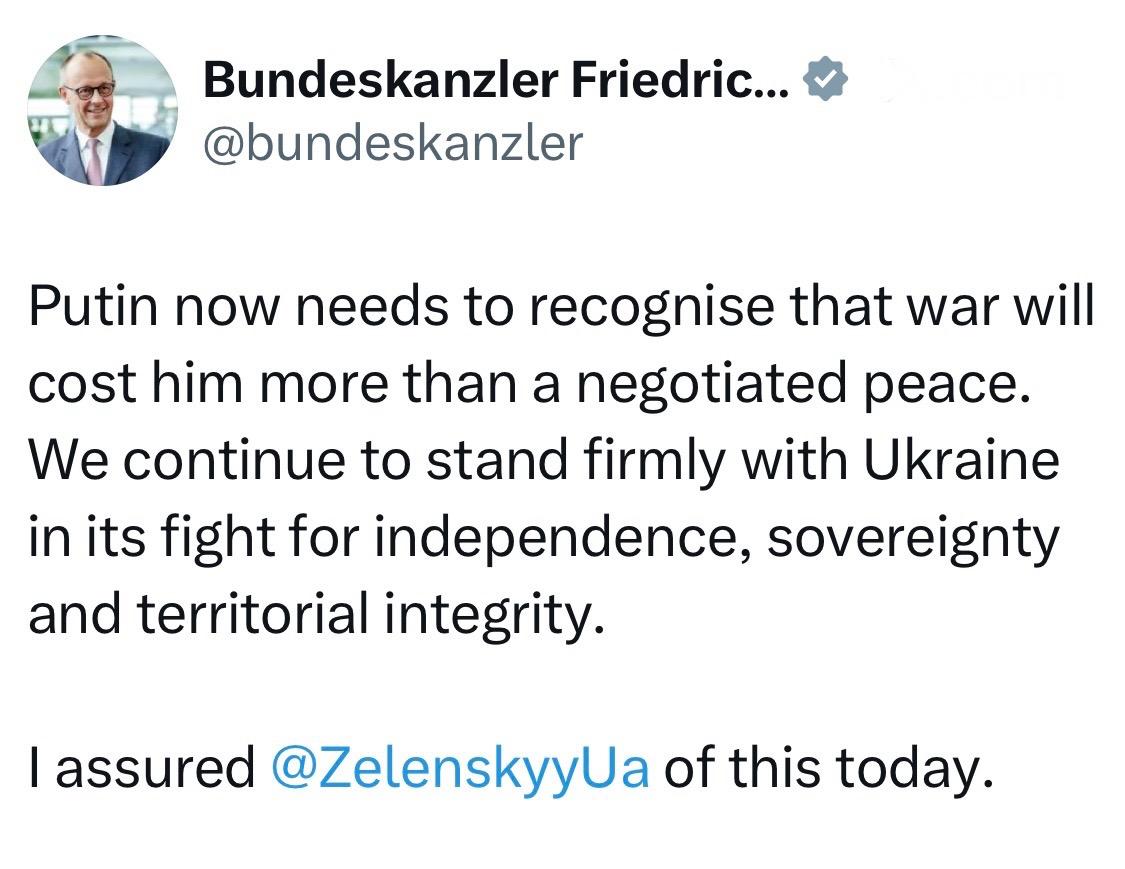Image resolution: width=1125 pixels, height=869 pixels.
Task: Click "I assured" in the last line
Action: click(140, 769)
